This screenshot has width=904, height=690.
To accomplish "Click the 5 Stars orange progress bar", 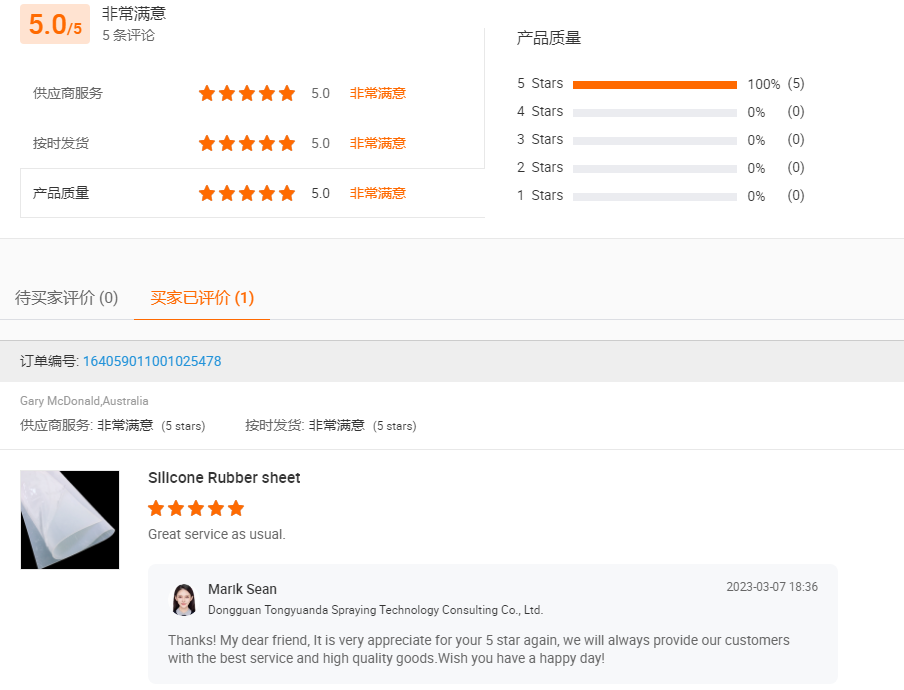I will (654, 85).
